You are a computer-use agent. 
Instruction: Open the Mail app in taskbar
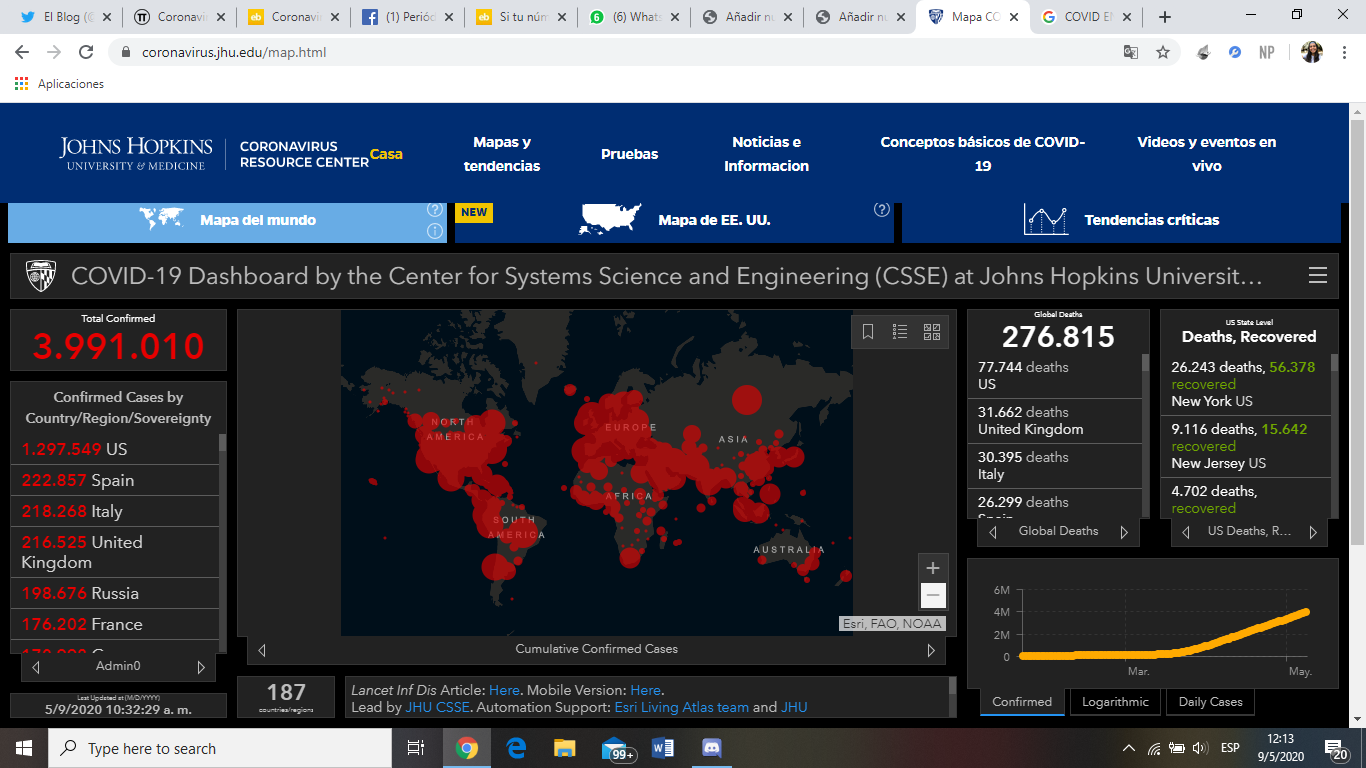616,748
